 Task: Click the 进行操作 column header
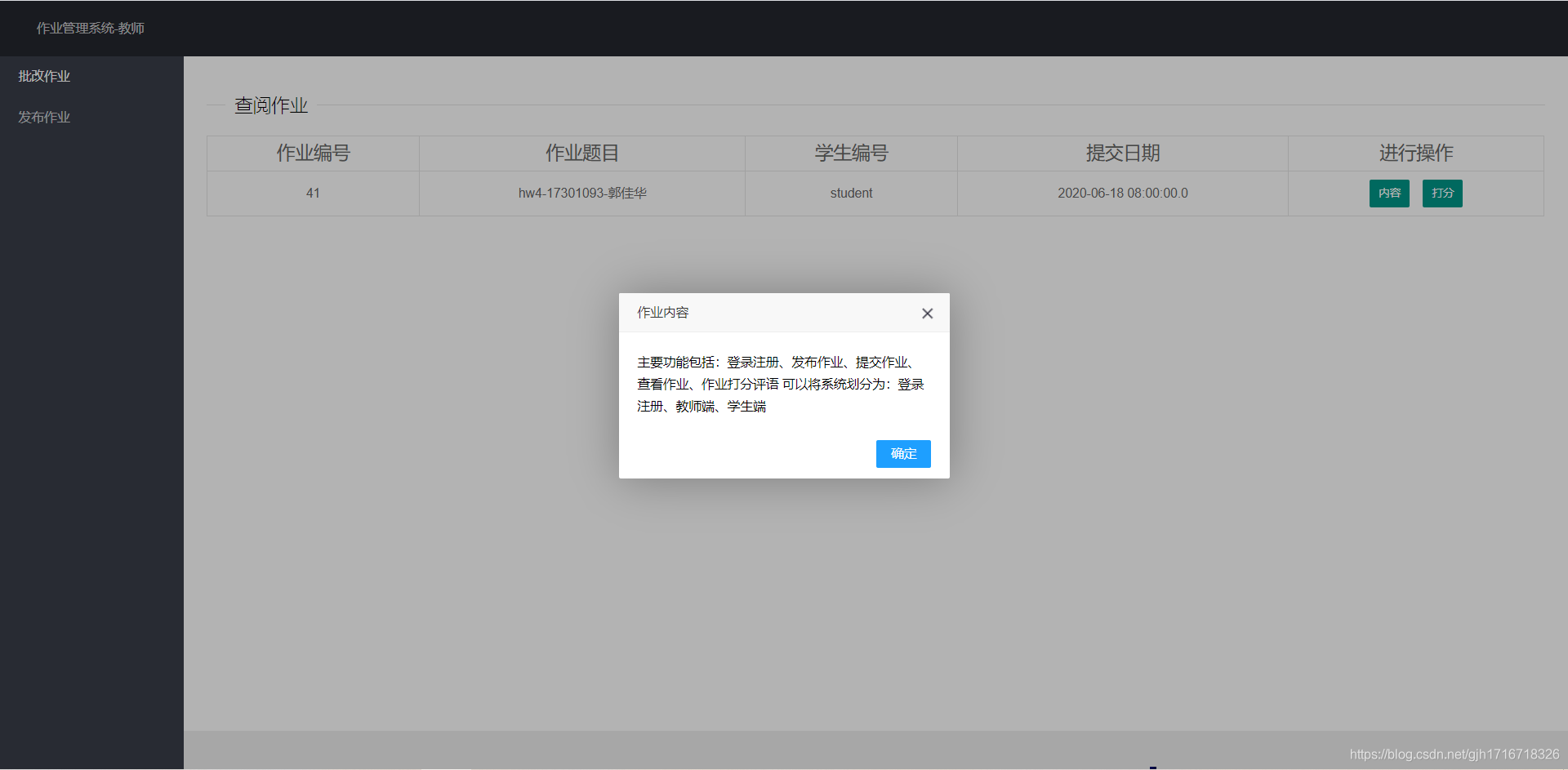pos(1414,153)
